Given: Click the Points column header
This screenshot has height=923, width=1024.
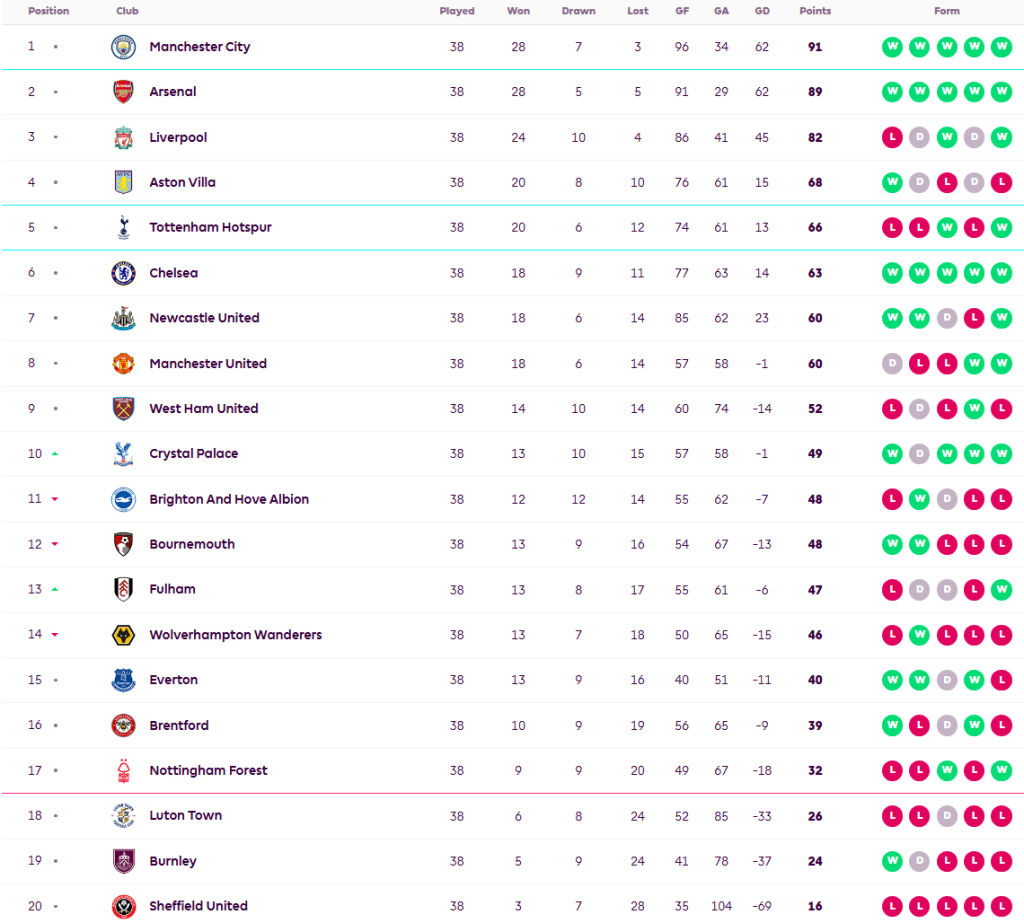Looking at the screenshot, I should (x=815, y=12).
